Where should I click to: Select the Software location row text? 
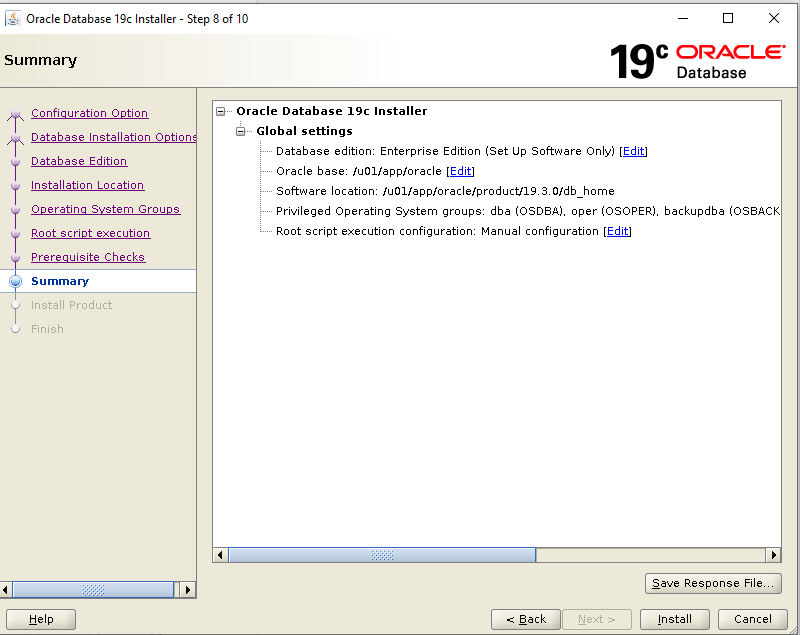point(445,191)
